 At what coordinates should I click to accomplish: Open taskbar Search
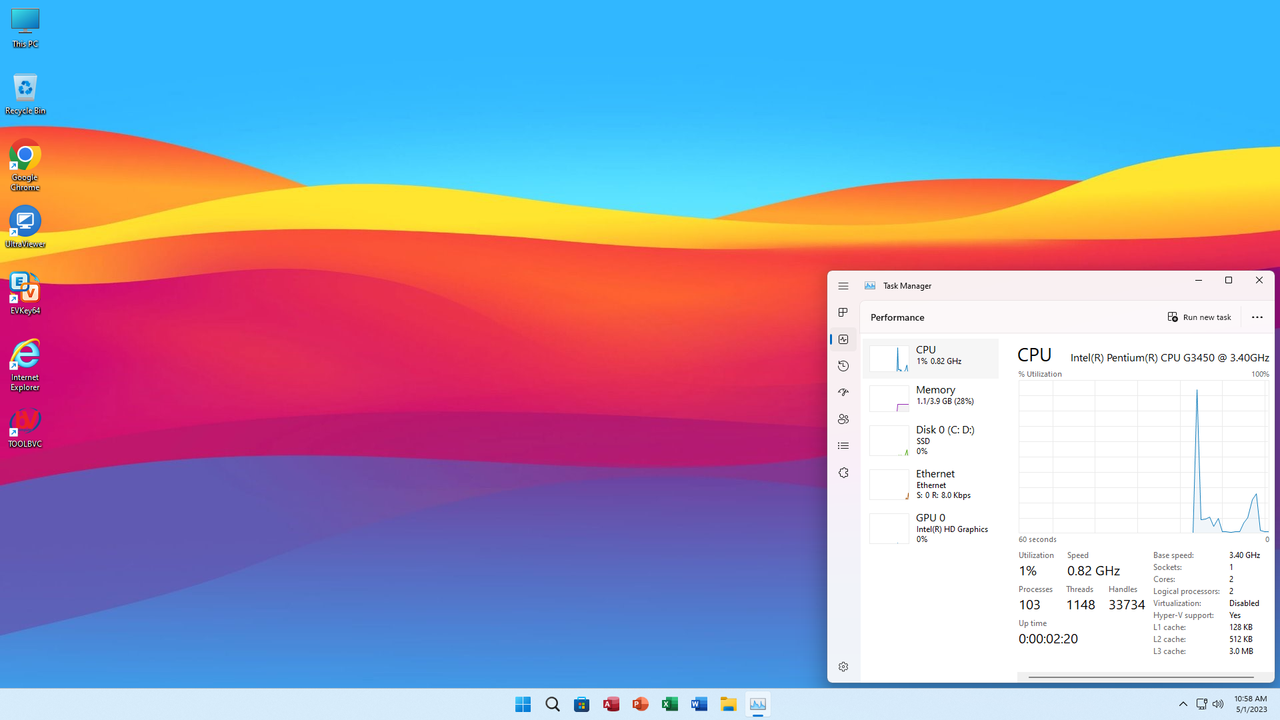click(552, 704)
